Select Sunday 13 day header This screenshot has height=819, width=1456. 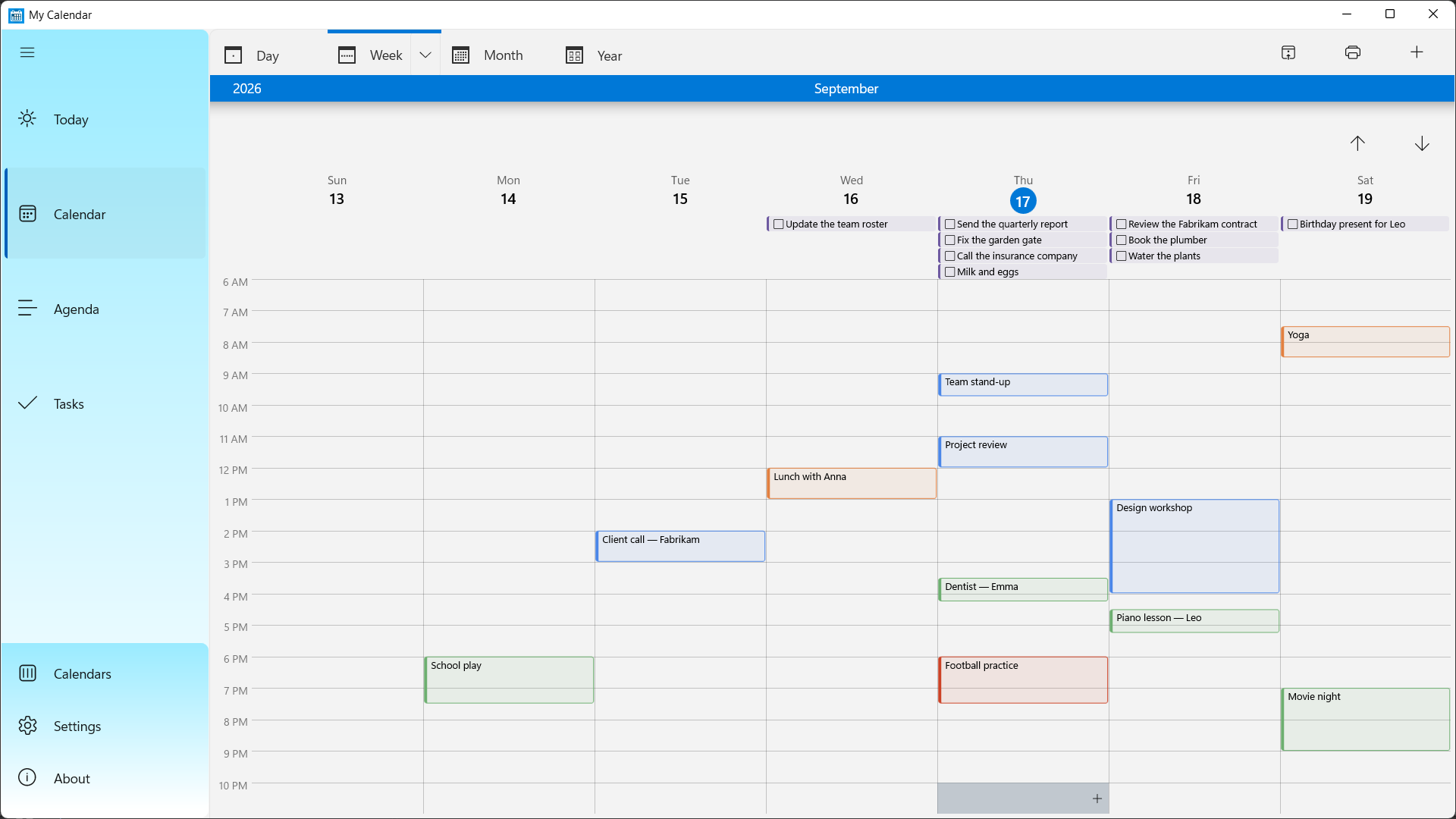pyautogui.click(x=337, y=190)
